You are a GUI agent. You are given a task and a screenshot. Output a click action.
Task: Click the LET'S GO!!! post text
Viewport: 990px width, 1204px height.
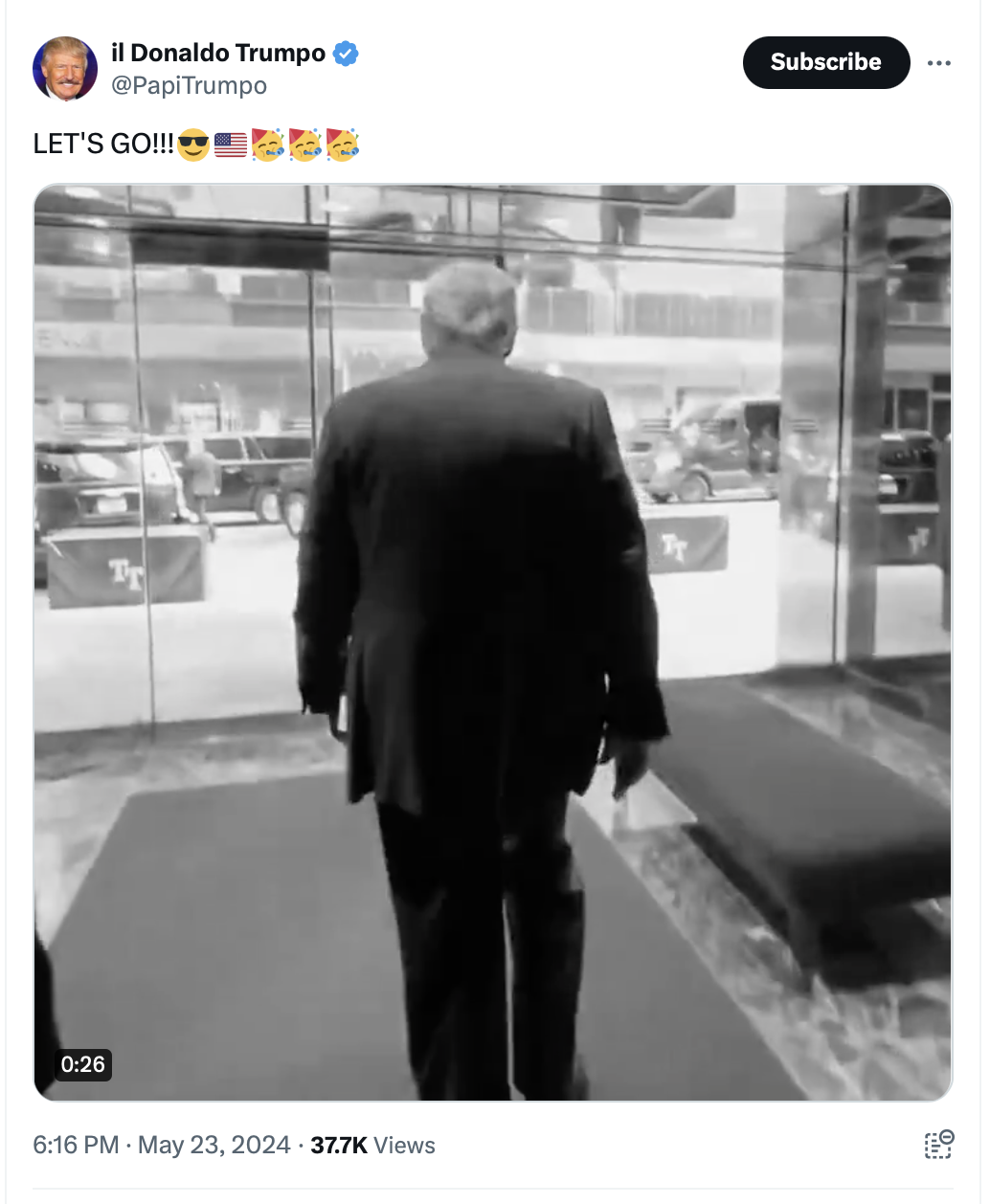click(103, 145)
